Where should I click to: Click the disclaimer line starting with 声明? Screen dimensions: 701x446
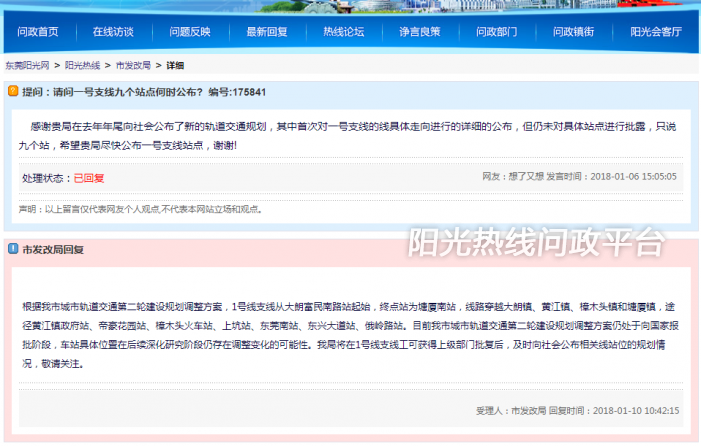(140, 209)
